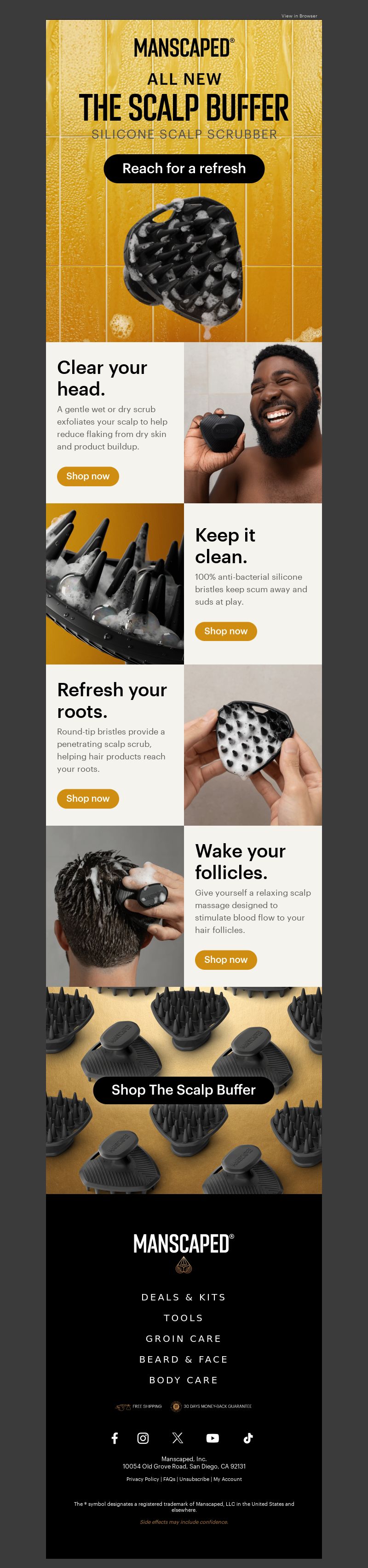Viewport: 368px width, 1568px height.
Task: Open the Instagram icon in footer
Action: pos(143,1438)
